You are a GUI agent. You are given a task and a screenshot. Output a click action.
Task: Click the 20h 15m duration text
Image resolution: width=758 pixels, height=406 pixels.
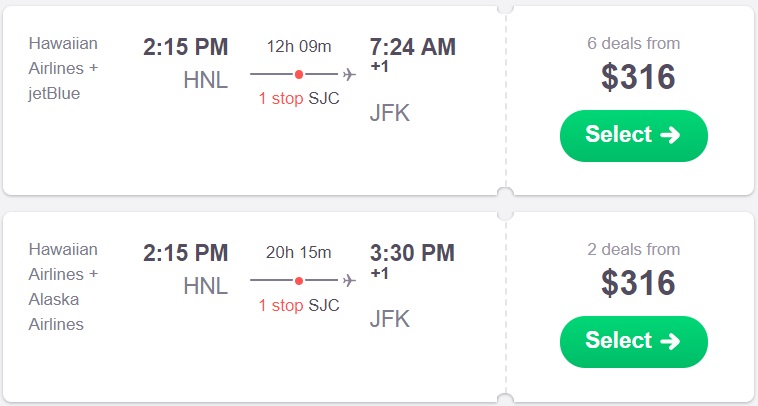coord(299,252)
